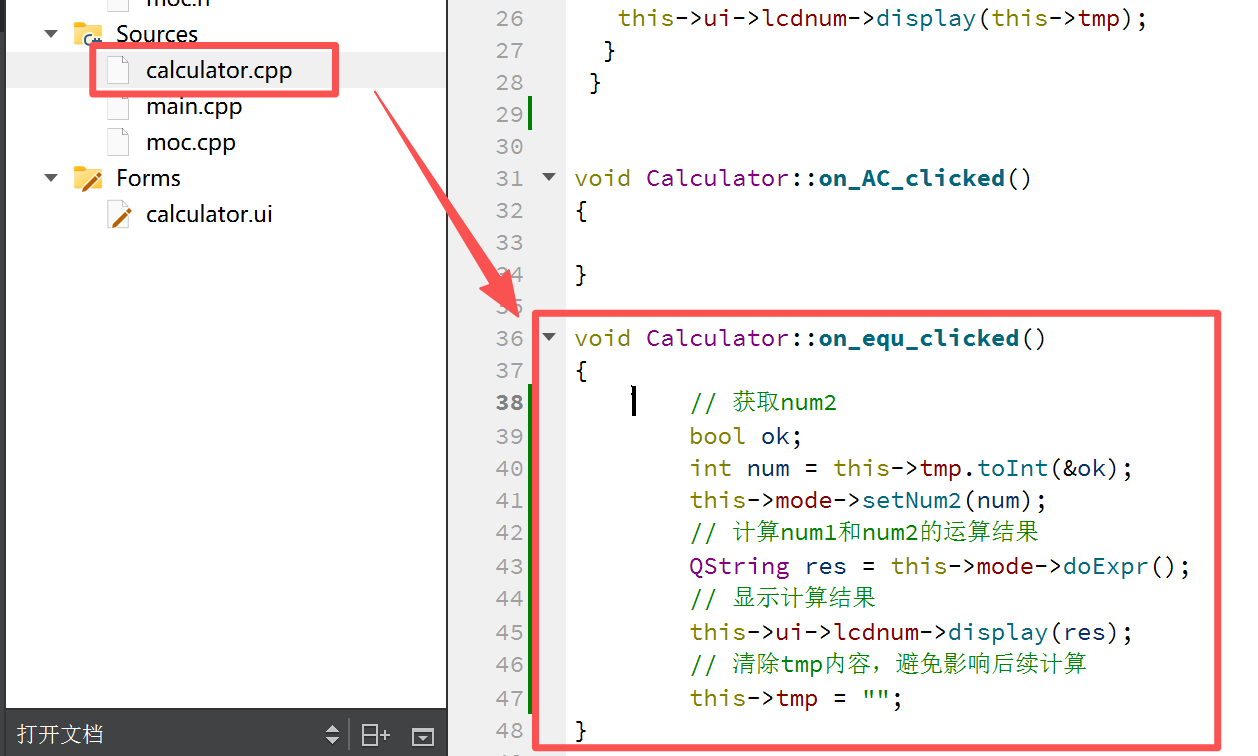Click QString on line 43
Screen dimensions: 1258x756
point(739,567)
